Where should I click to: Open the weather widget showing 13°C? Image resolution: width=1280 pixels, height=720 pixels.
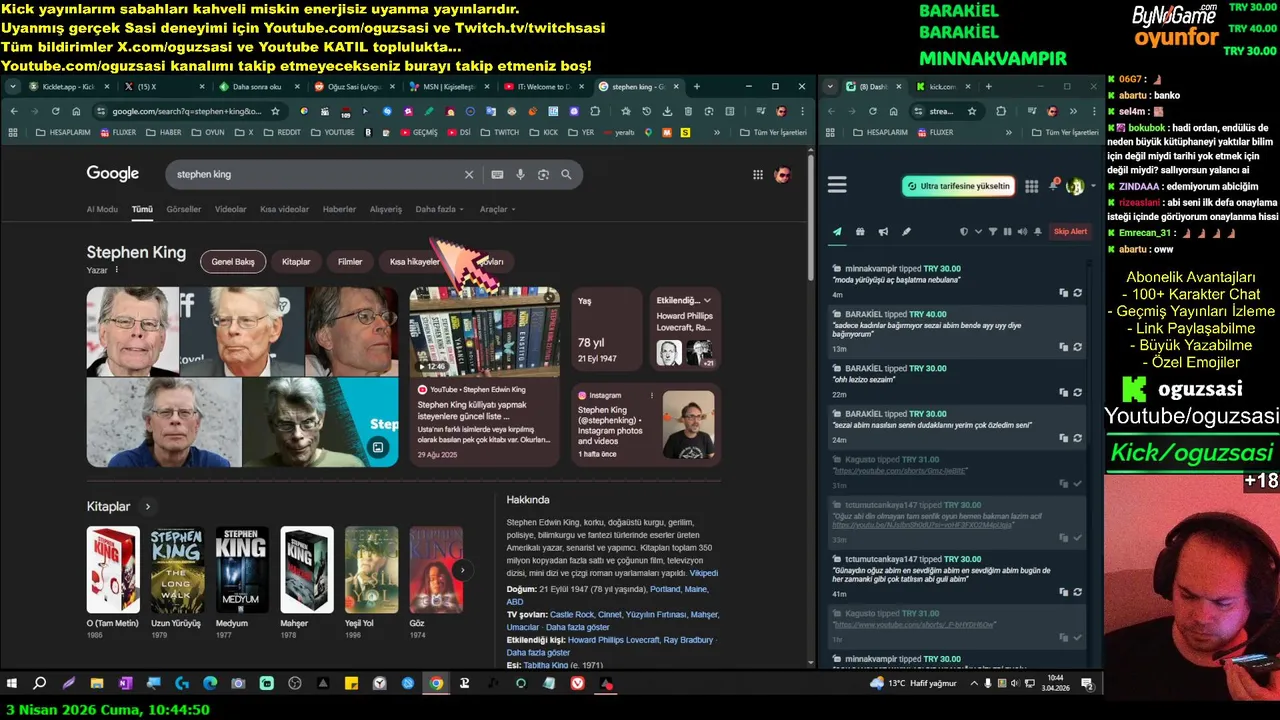point(913,683)
